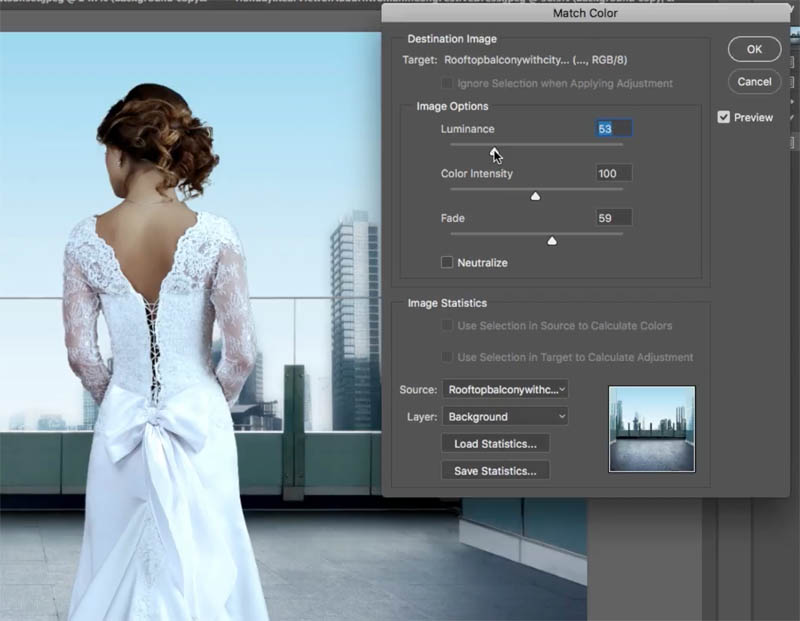Image resolution: width=800 pixels, height=621 pixels.
Task: Check Use Selection in Target to Calculate Adjustment
Action: 447,357
